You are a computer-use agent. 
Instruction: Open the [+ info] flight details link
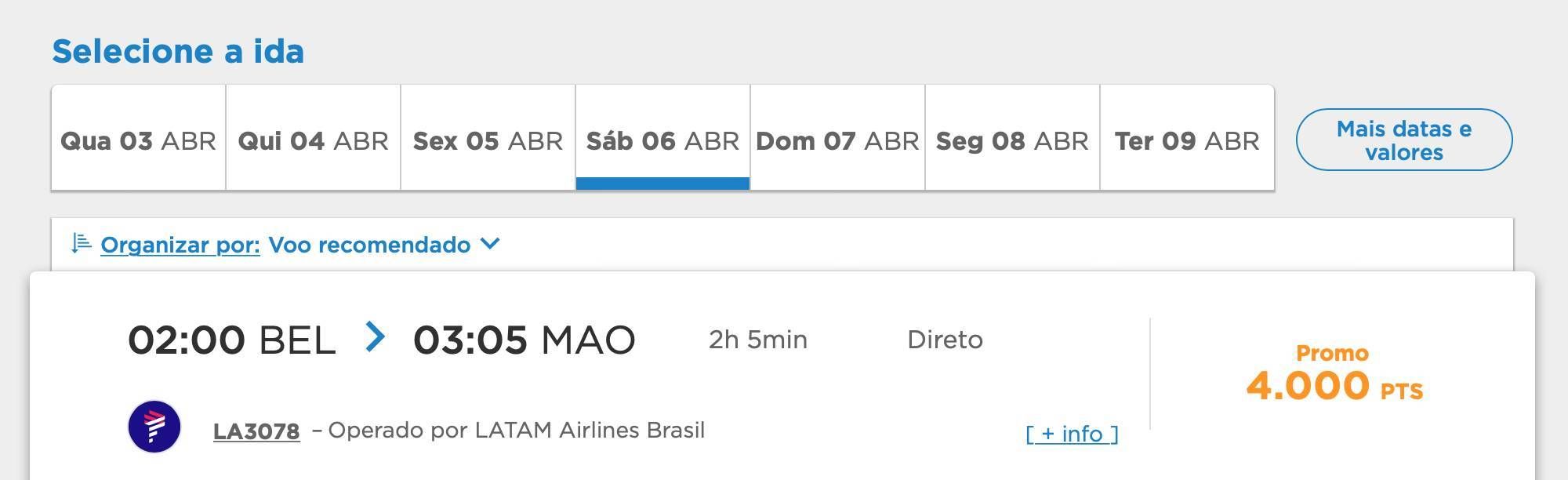point(1072,434)
